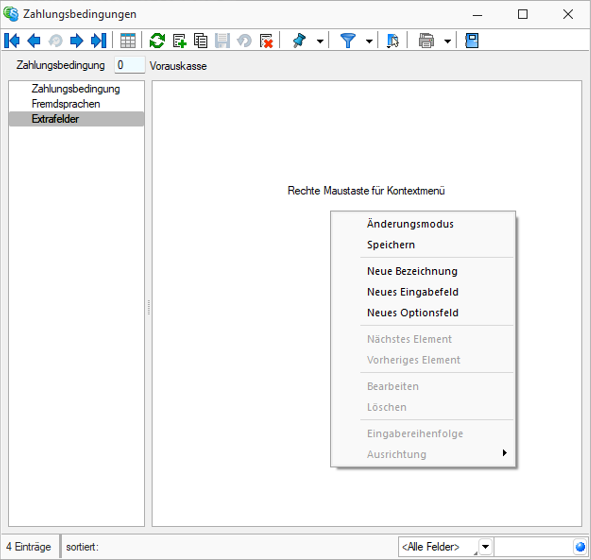The height and width of the screenshot is (560, 591).
Task: Open the filter dropdown arrow
Action: coord(369,41)
